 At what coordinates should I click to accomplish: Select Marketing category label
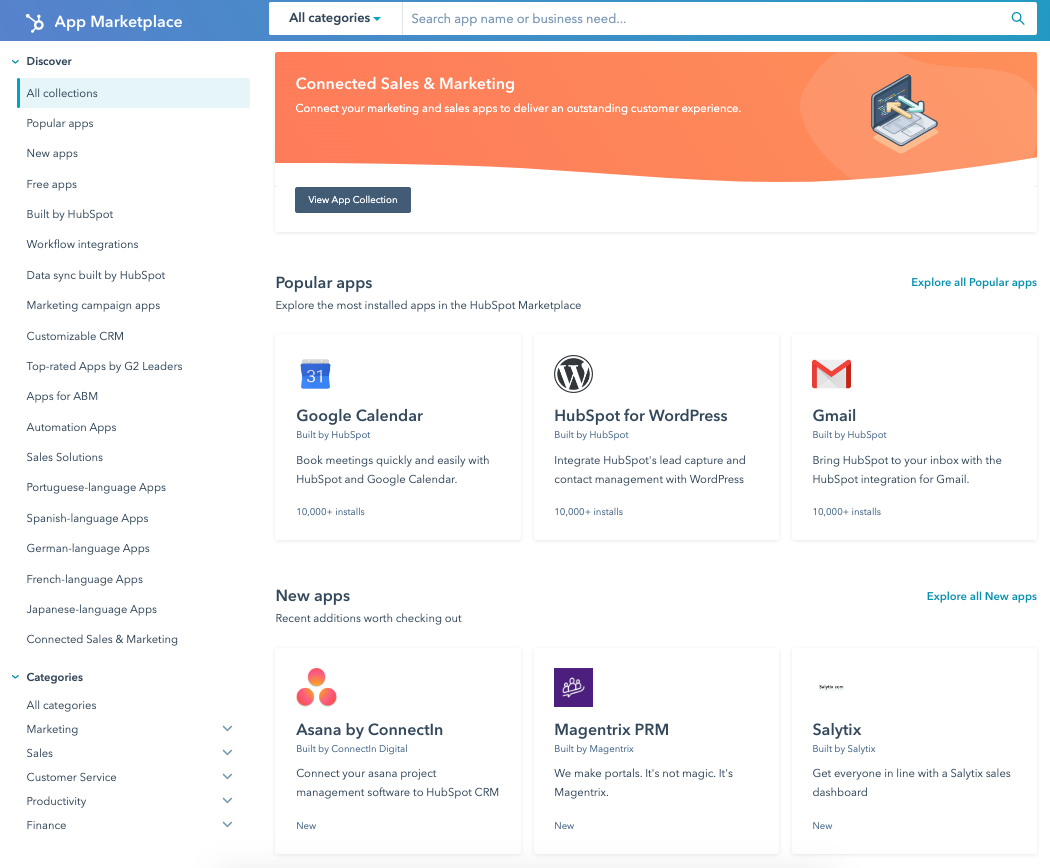[52, 729]
